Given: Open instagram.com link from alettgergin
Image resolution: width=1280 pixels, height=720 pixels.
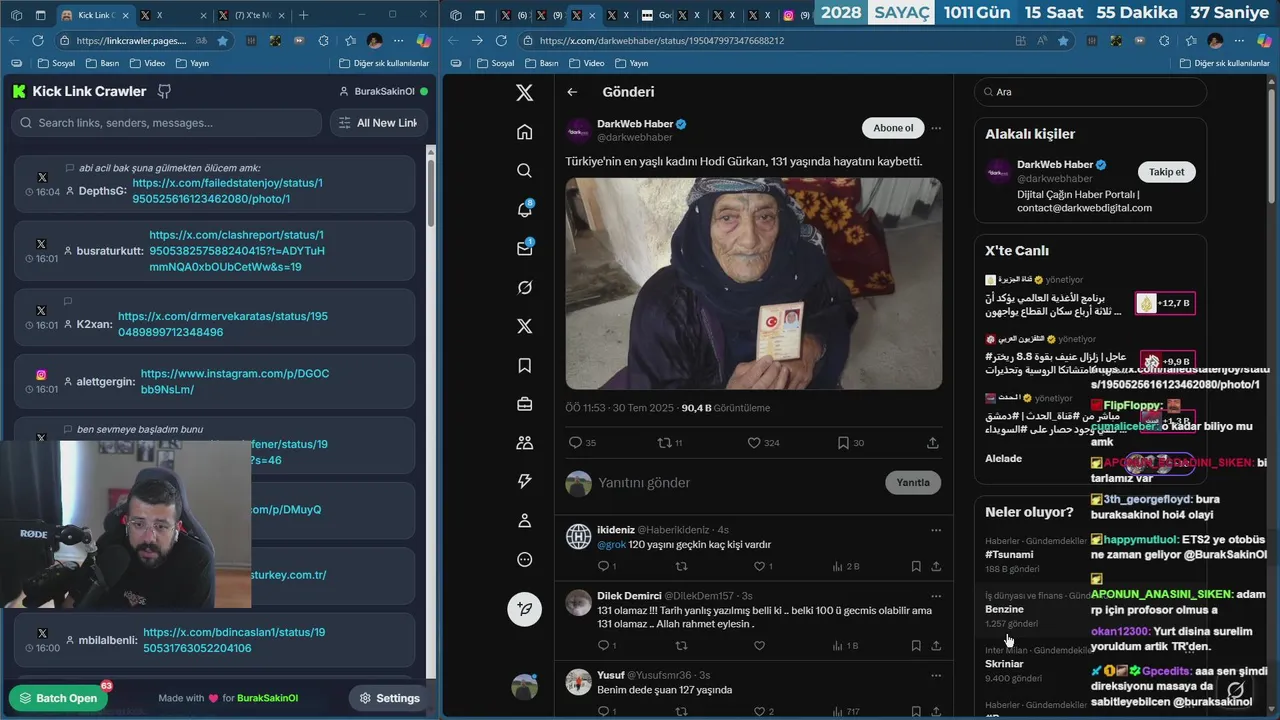Looking at the screenshot, I should click(x=235, y=381).
